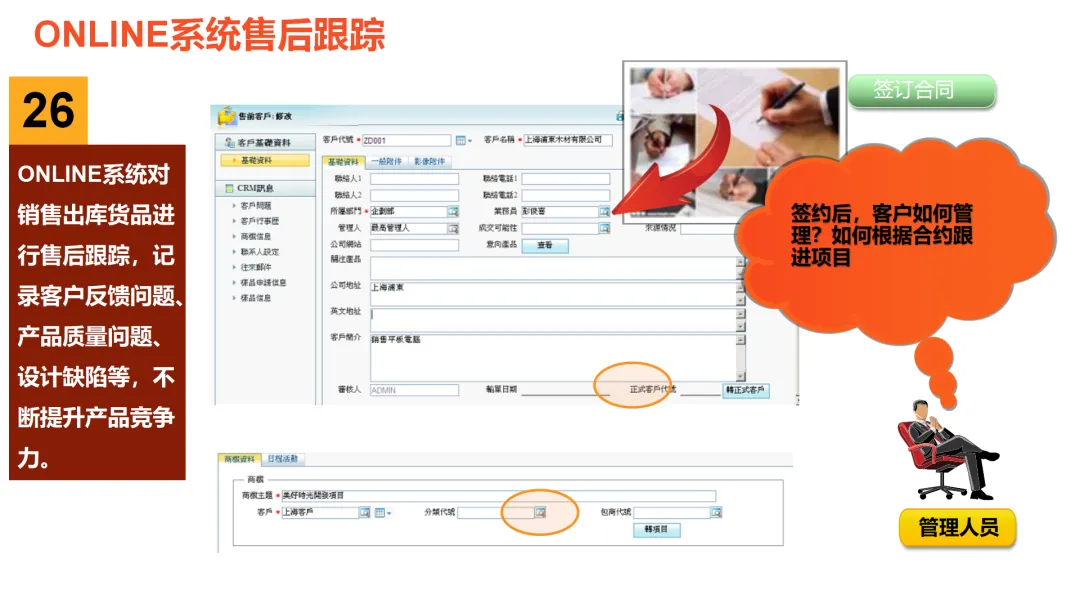The image size is (1080, 608).
Task: Switch to 影像附件 tab
Action: pos(429,162)
